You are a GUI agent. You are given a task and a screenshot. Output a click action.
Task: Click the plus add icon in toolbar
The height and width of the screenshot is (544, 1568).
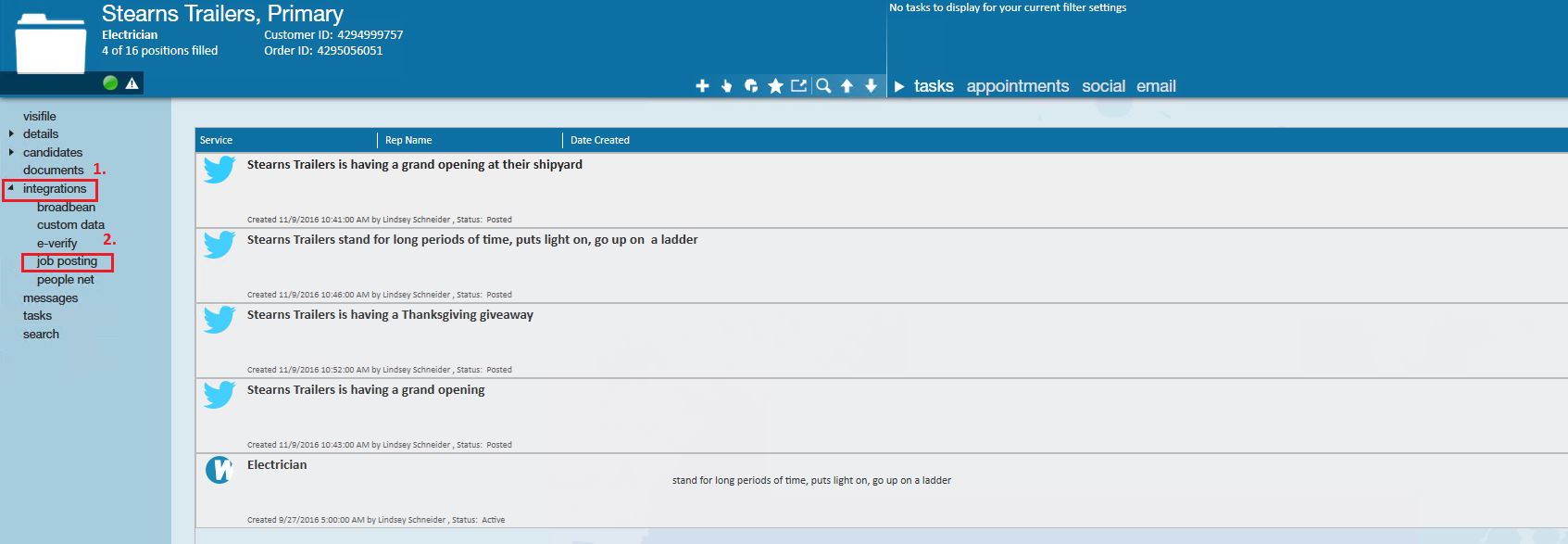point(702,86)
